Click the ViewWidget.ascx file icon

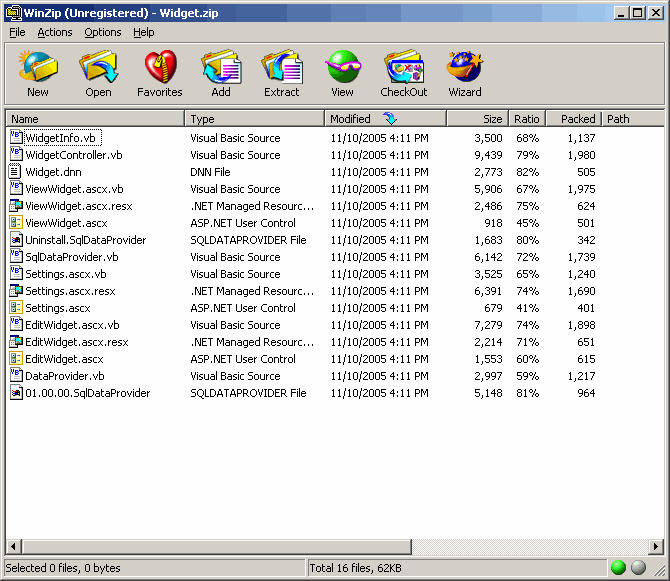(16, 223)
